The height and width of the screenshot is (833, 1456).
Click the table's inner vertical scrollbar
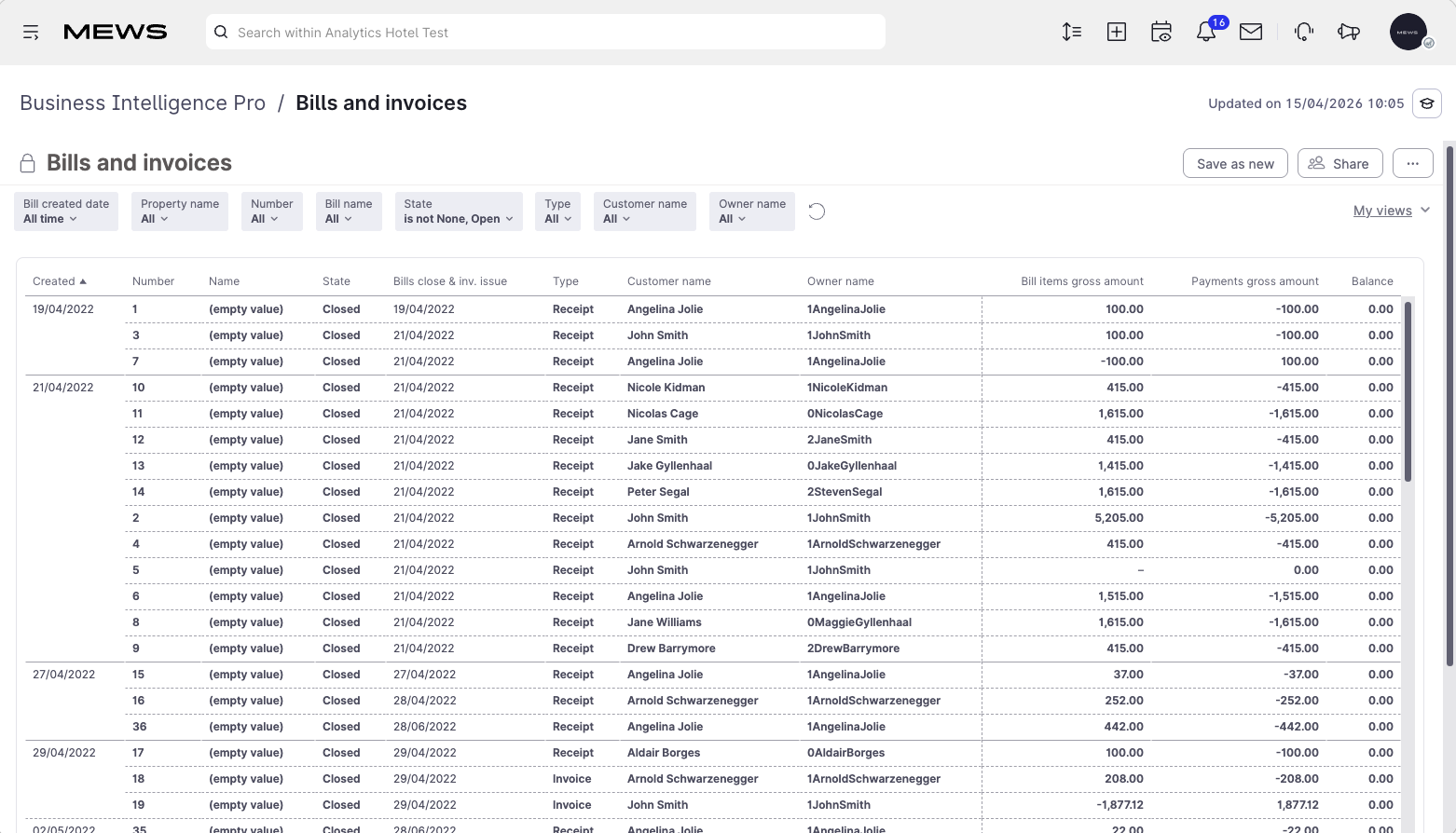coord(1408,391)
